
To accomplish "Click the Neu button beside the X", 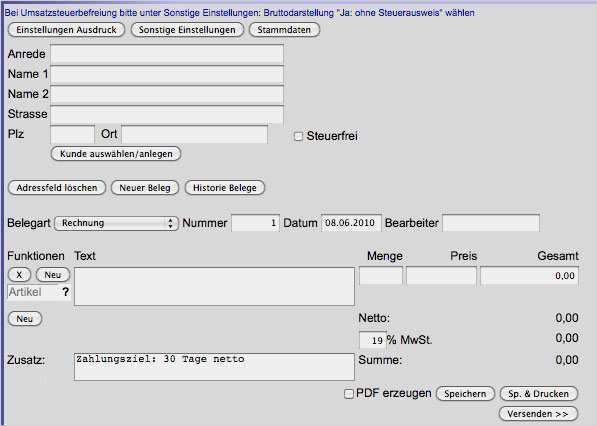I will [x=53, y=274].
